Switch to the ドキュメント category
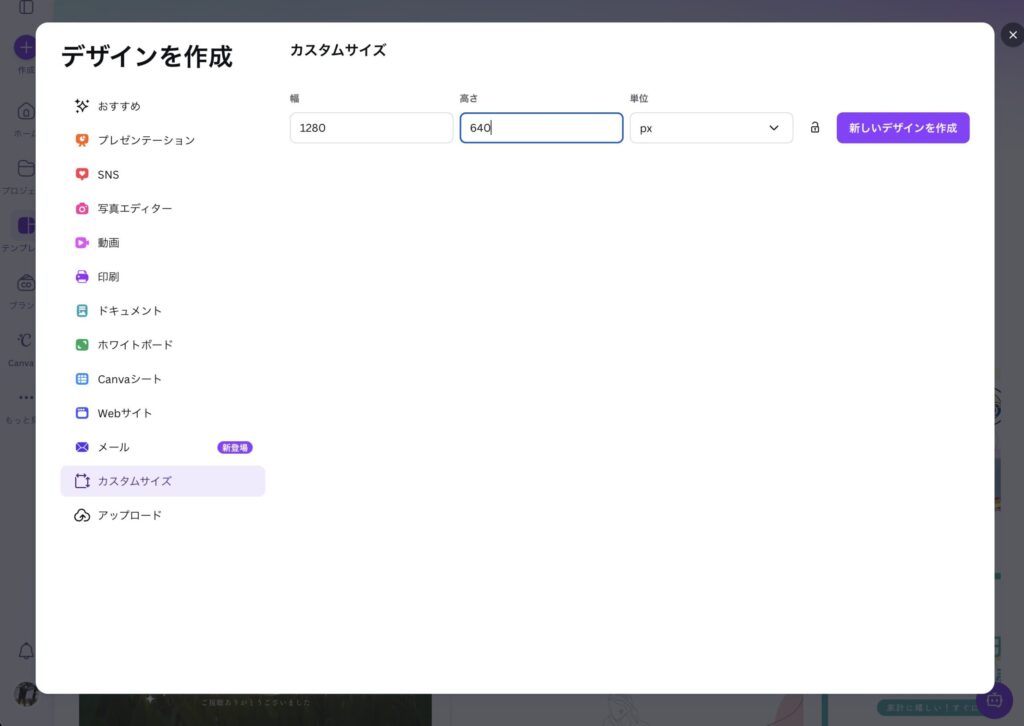This screenshot has width=1024, height=726. pos(129,311)
